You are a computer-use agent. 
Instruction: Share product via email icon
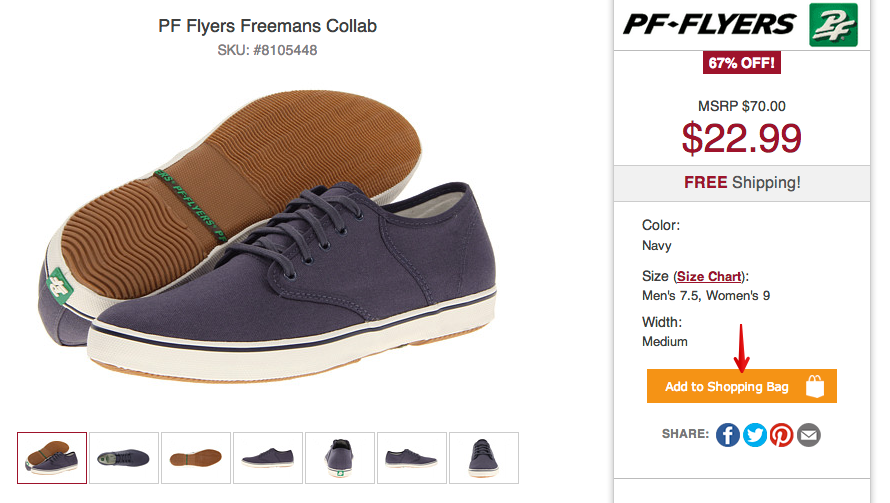click(809, 435)
